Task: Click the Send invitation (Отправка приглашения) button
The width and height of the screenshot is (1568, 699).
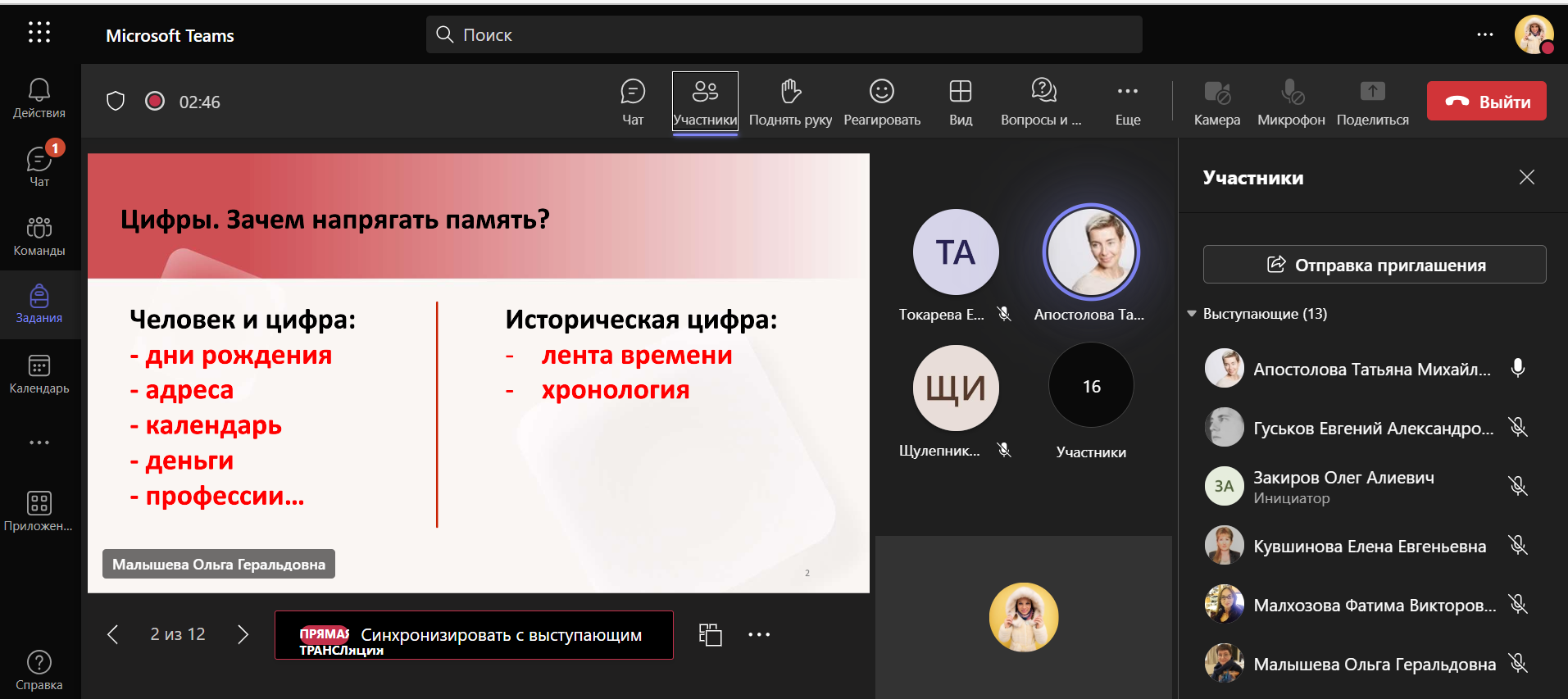Action: tap(1374, 265)
